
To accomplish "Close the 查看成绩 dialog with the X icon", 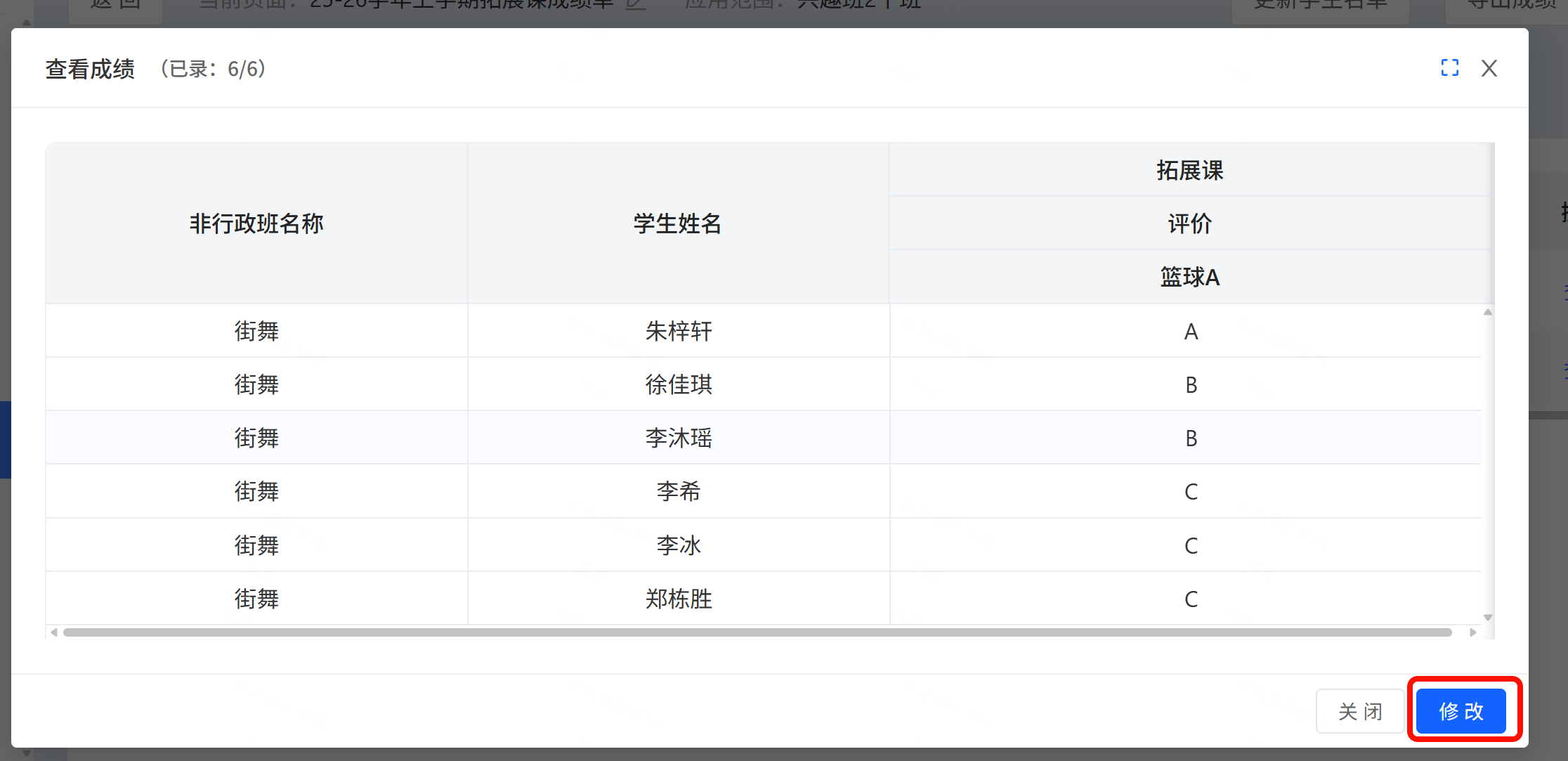I will [x=1489, y=68].
